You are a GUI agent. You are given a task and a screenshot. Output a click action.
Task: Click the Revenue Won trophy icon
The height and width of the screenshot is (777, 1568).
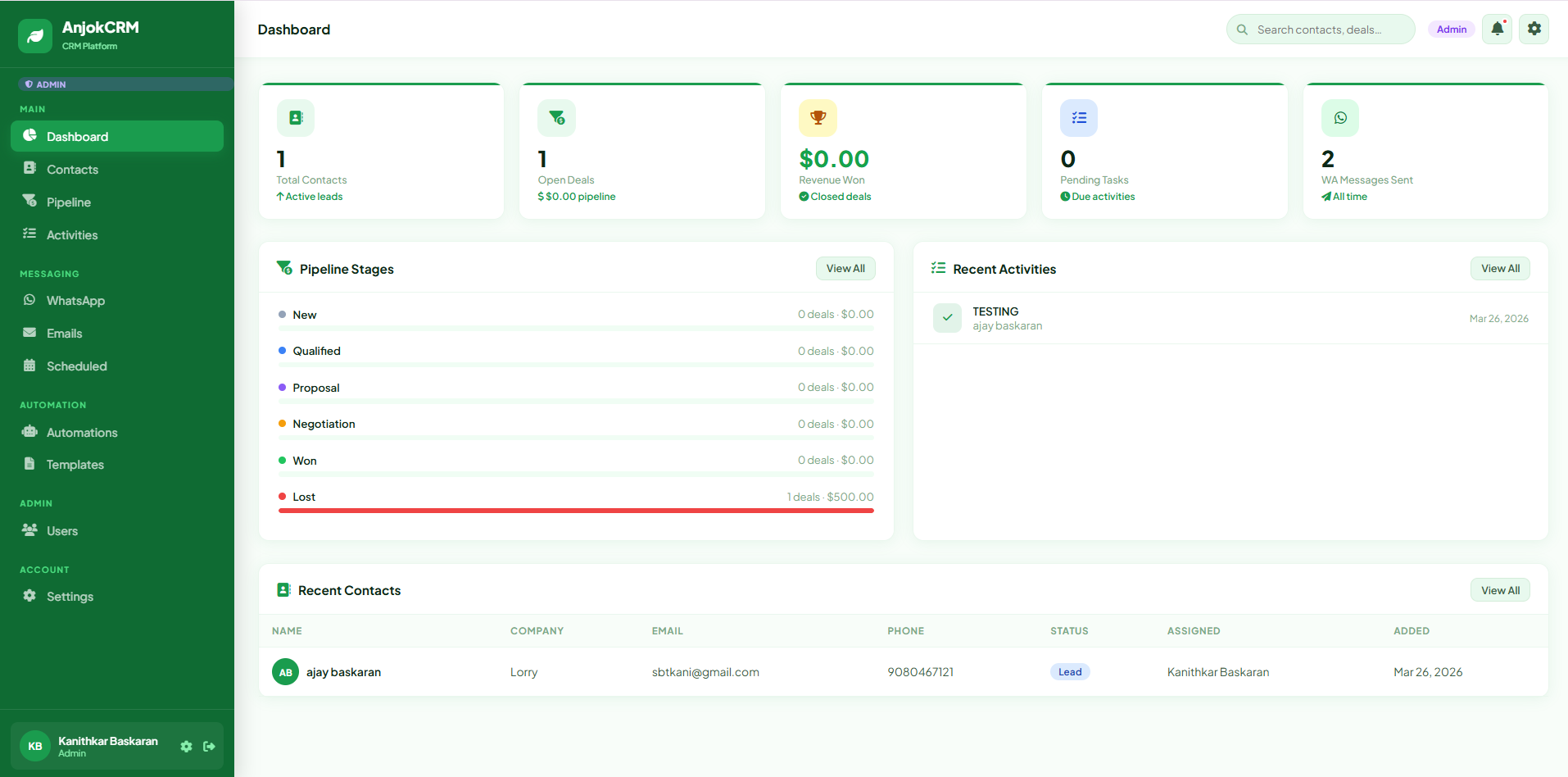coord(818,118)
